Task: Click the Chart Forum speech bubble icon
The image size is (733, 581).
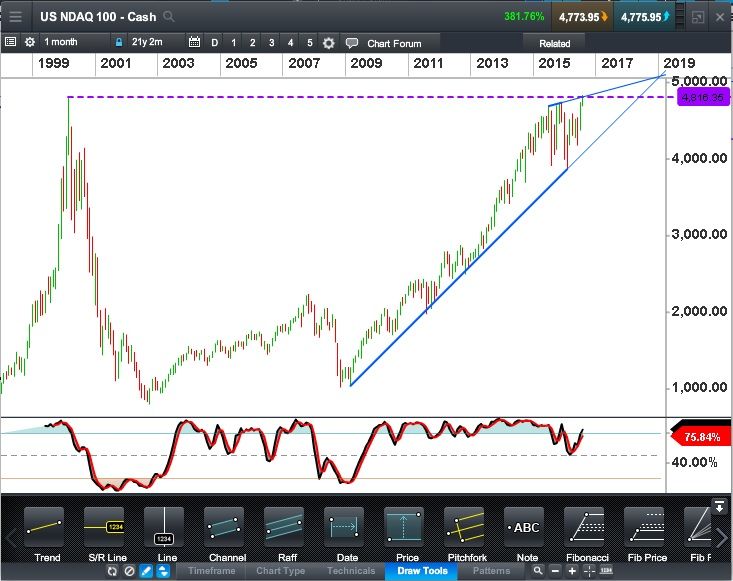Action: click(x=352, y=43)
